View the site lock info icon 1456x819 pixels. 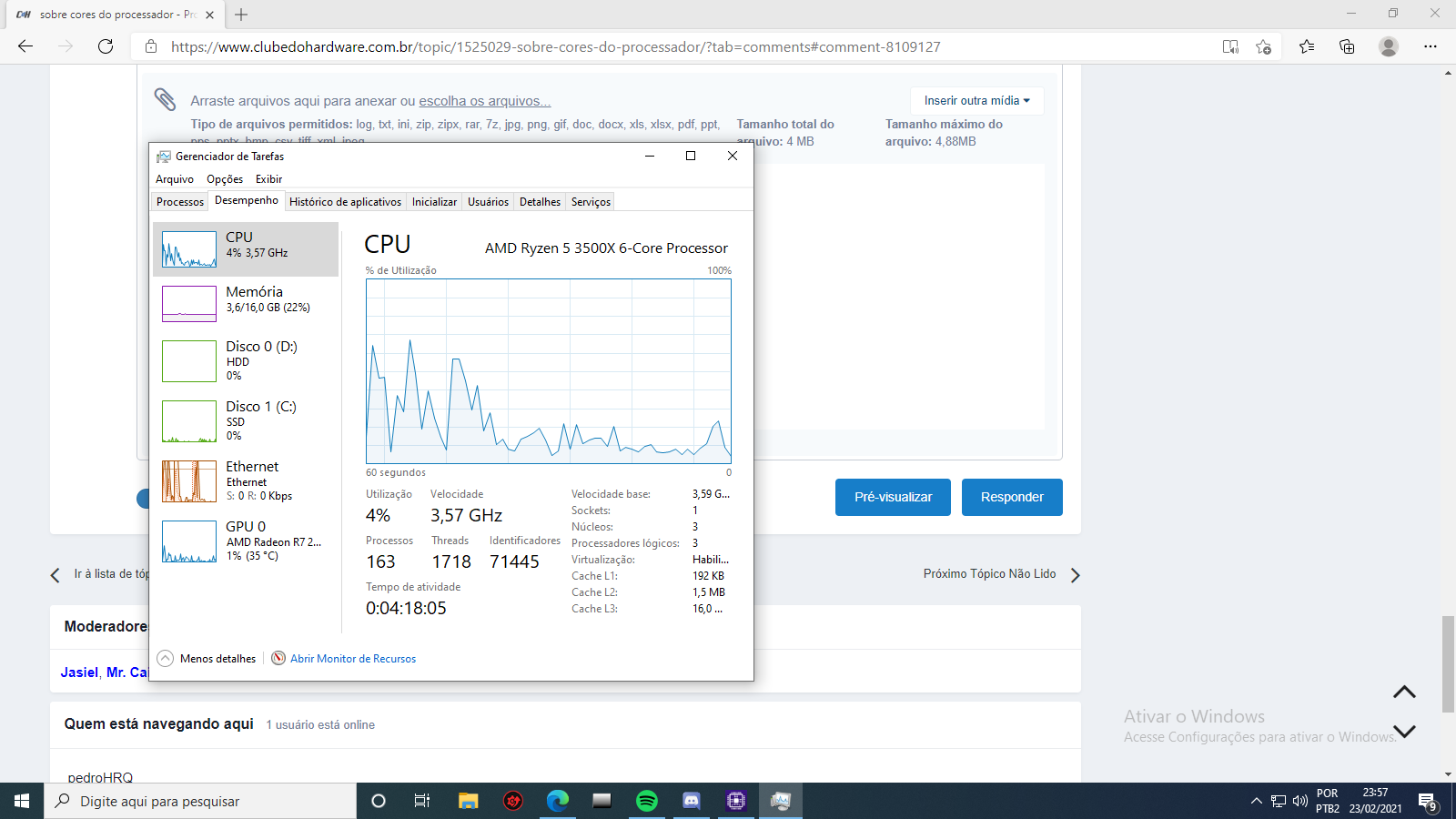pos(151,46)
